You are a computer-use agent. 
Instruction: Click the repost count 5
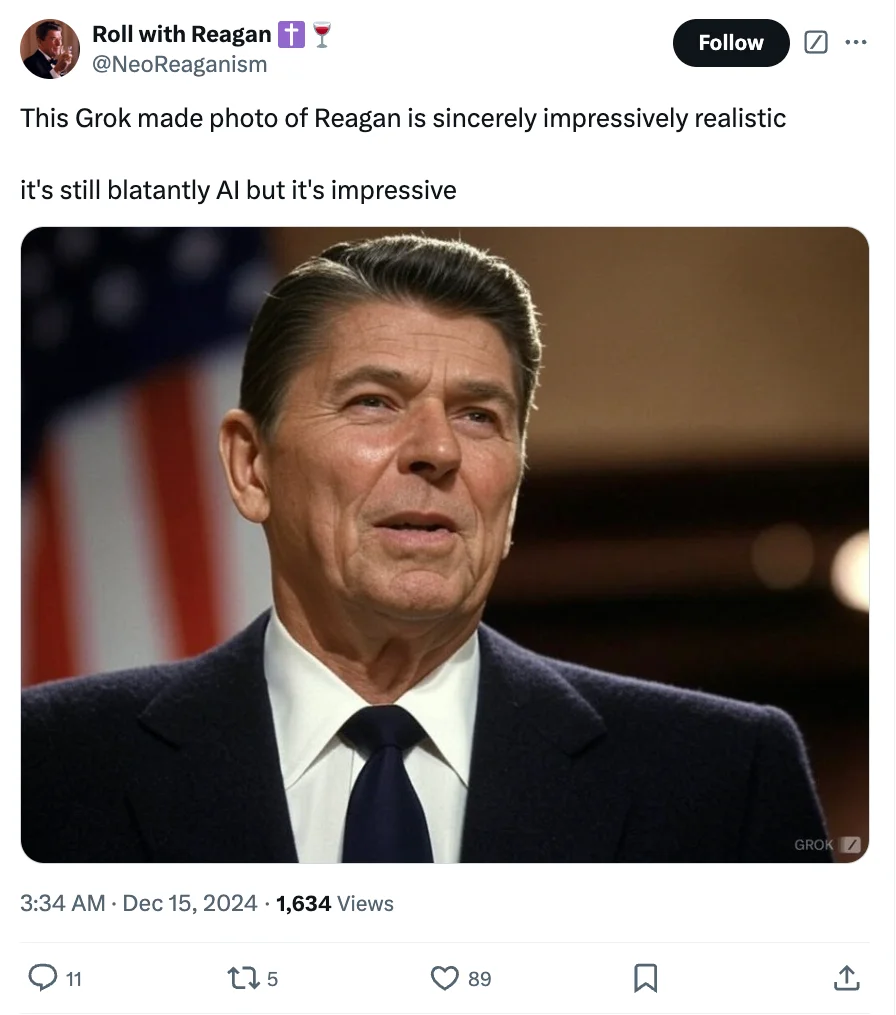pos(273,978)
